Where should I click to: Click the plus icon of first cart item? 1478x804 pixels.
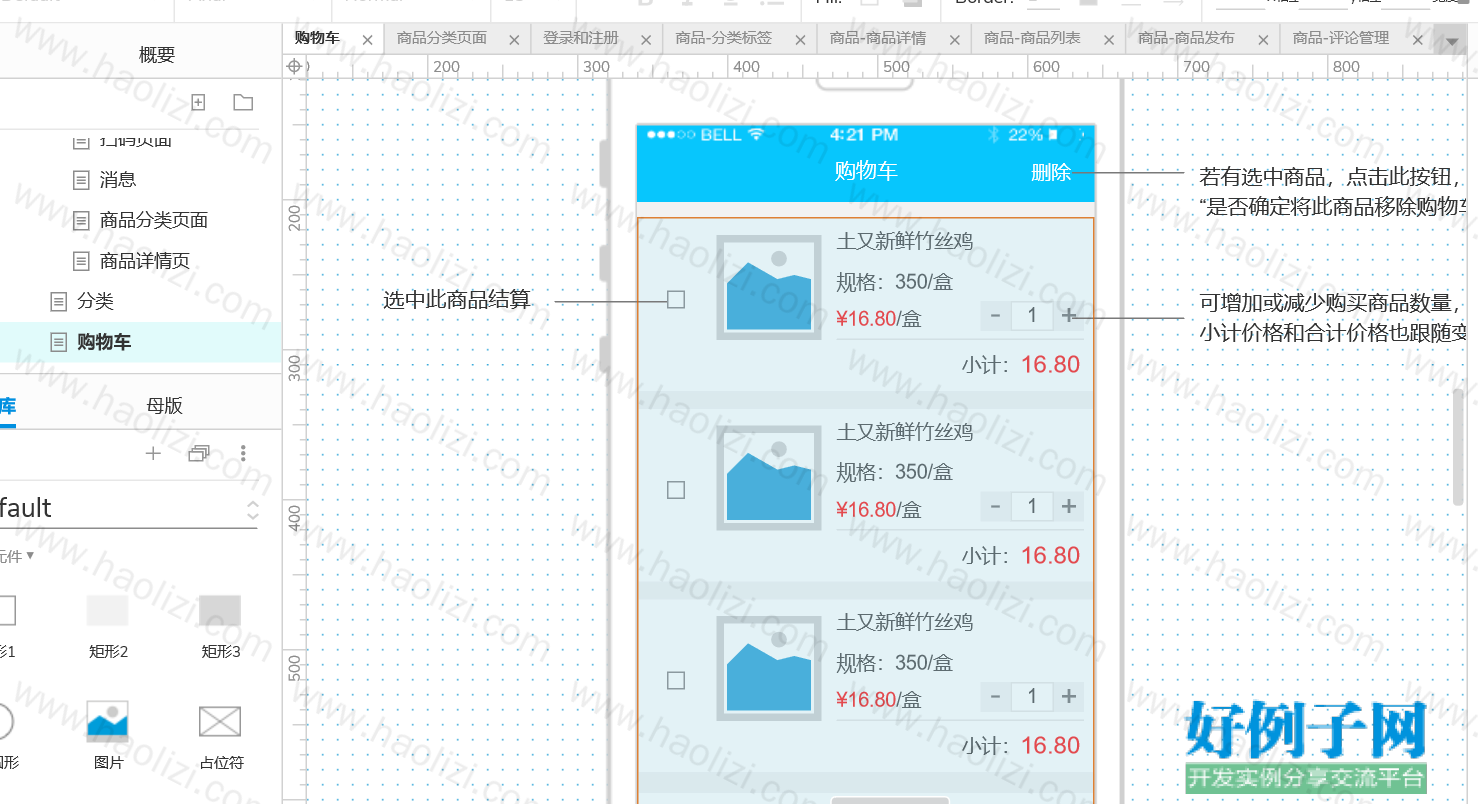point(1069,316)
